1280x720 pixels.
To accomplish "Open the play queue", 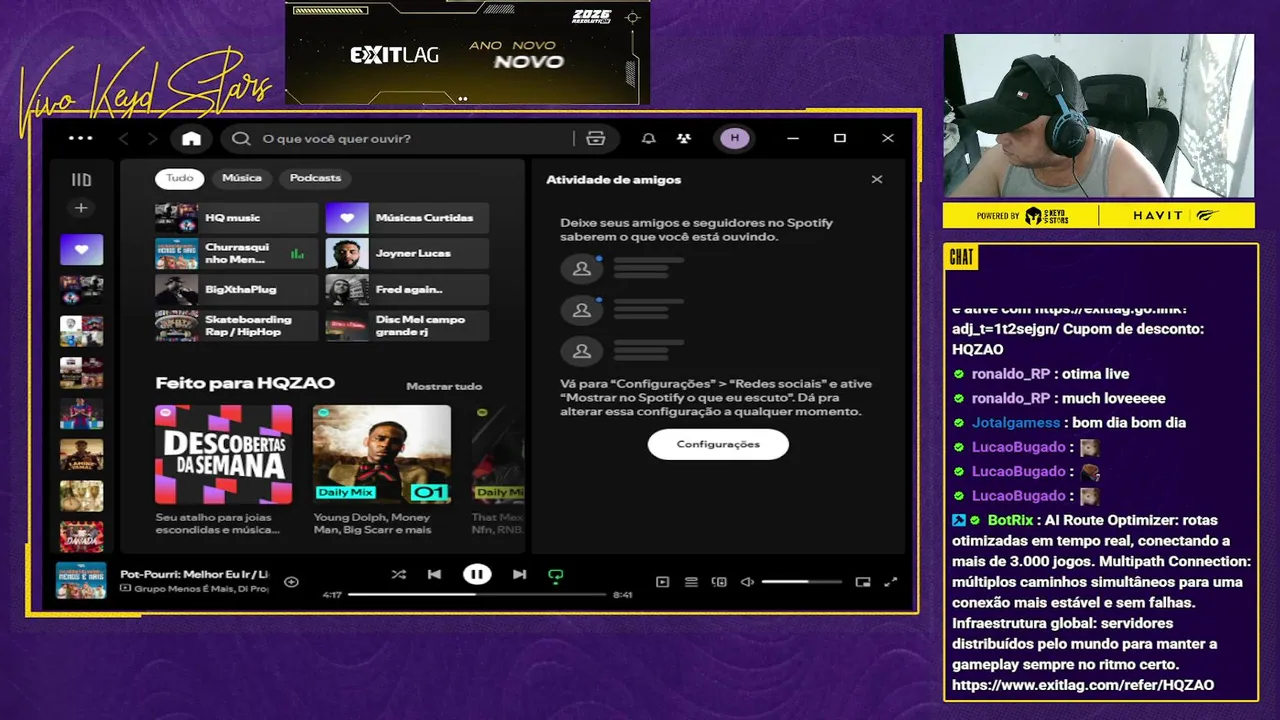I will point(691,582).
